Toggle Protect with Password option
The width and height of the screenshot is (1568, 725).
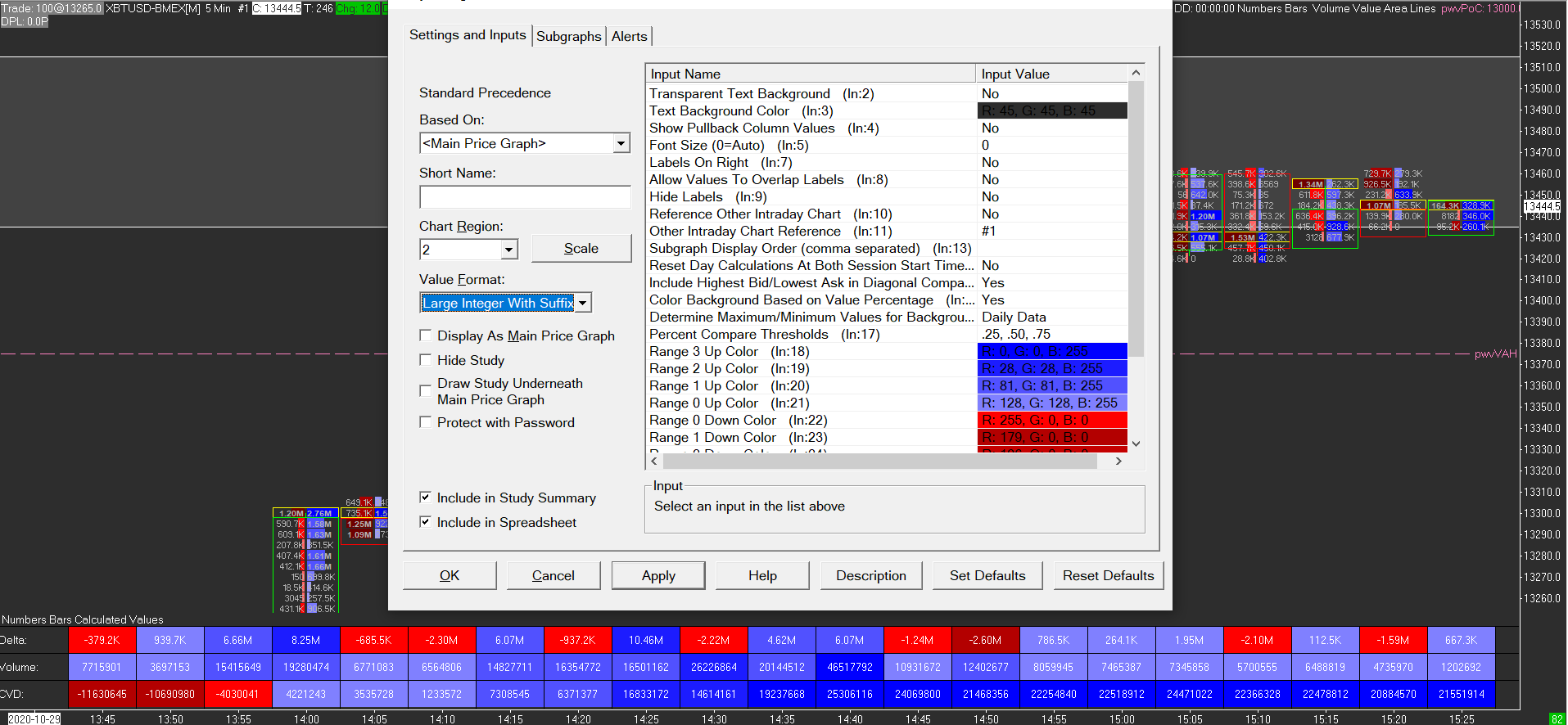(x=425, y=422)
